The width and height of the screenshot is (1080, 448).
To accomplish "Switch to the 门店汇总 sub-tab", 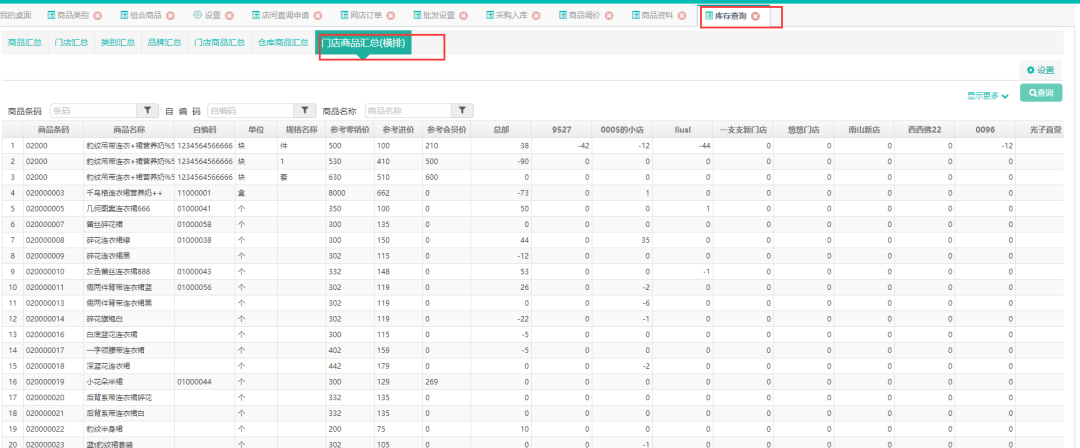I will [69, 43].
